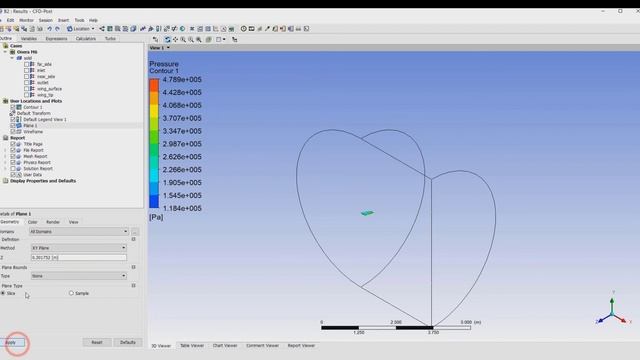Open the Color tab in details
640x360 pixels.
click(x=32, y=222)
